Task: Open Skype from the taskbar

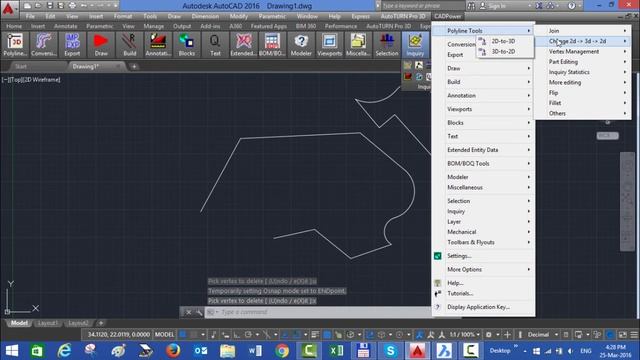Action: 390,351
